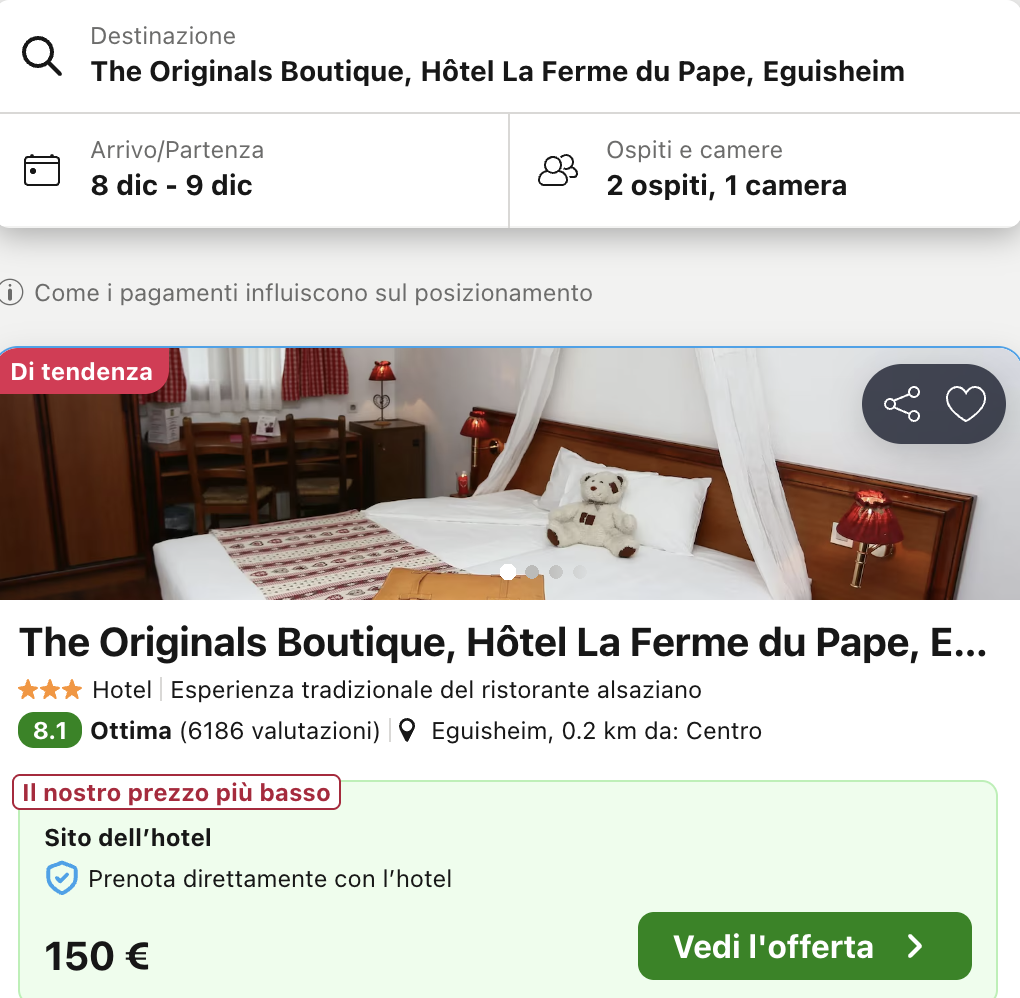Click the calendar icon for dates
This screenshot has width=1020, height=998.
42,170
